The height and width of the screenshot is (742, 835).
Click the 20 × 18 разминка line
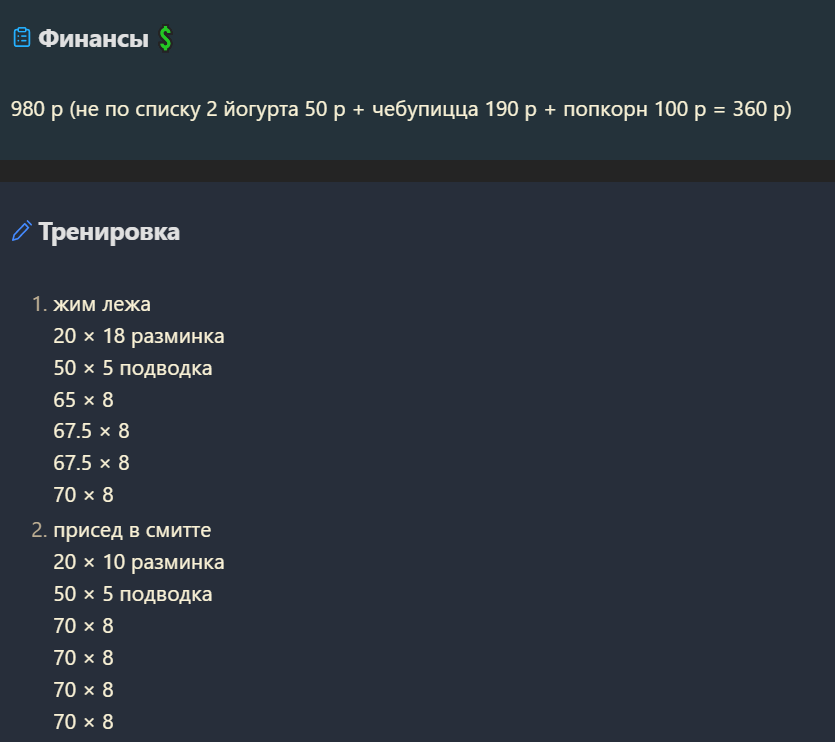point(138,336)
